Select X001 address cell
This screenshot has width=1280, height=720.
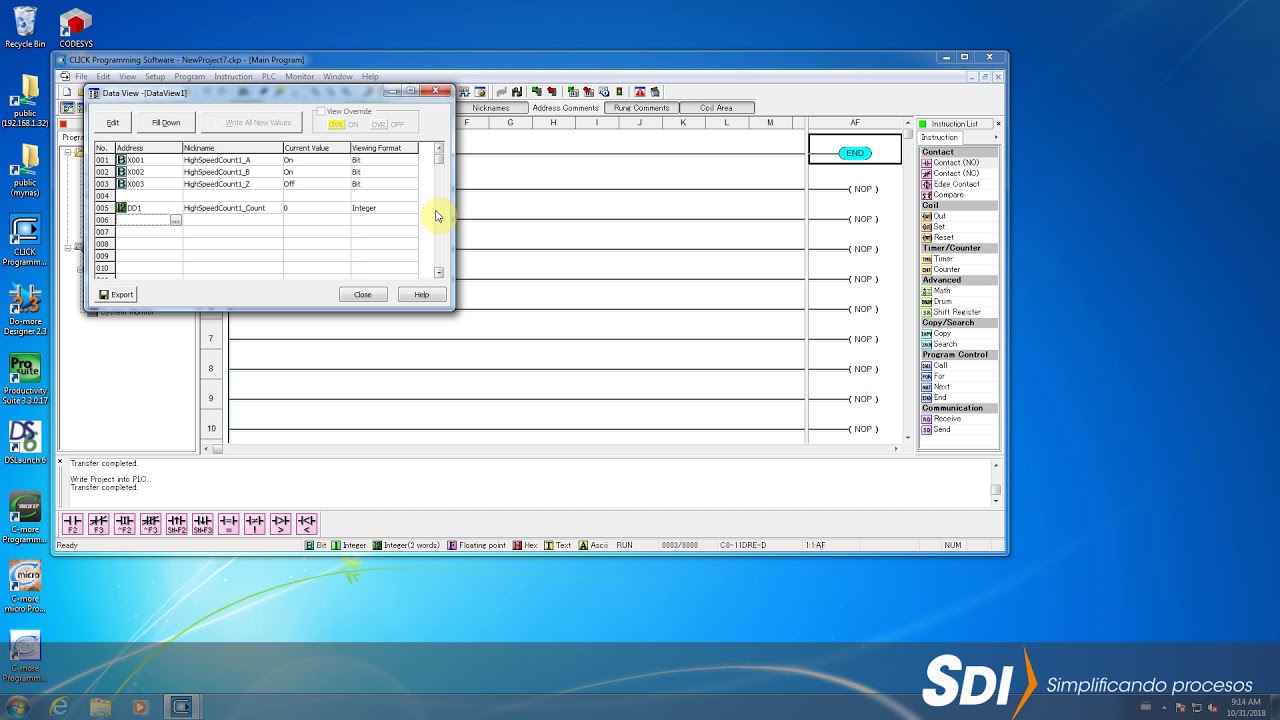(x=149, y=160)
